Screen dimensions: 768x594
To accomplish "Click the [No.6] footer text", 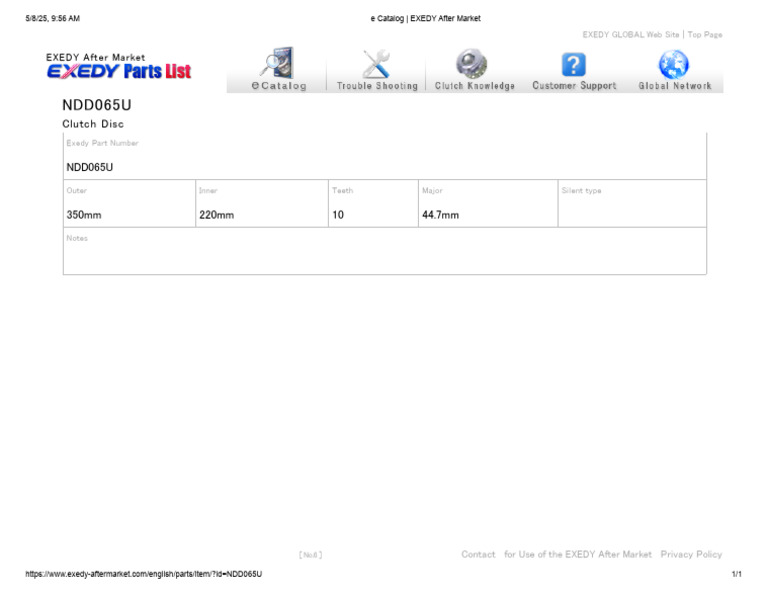I will pos(311,555).
